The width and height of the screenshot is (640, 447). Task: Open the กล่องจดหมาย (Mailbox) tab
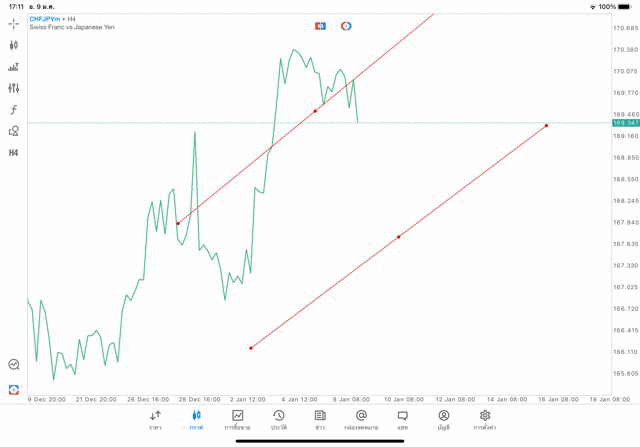click(x=361, y=420)
